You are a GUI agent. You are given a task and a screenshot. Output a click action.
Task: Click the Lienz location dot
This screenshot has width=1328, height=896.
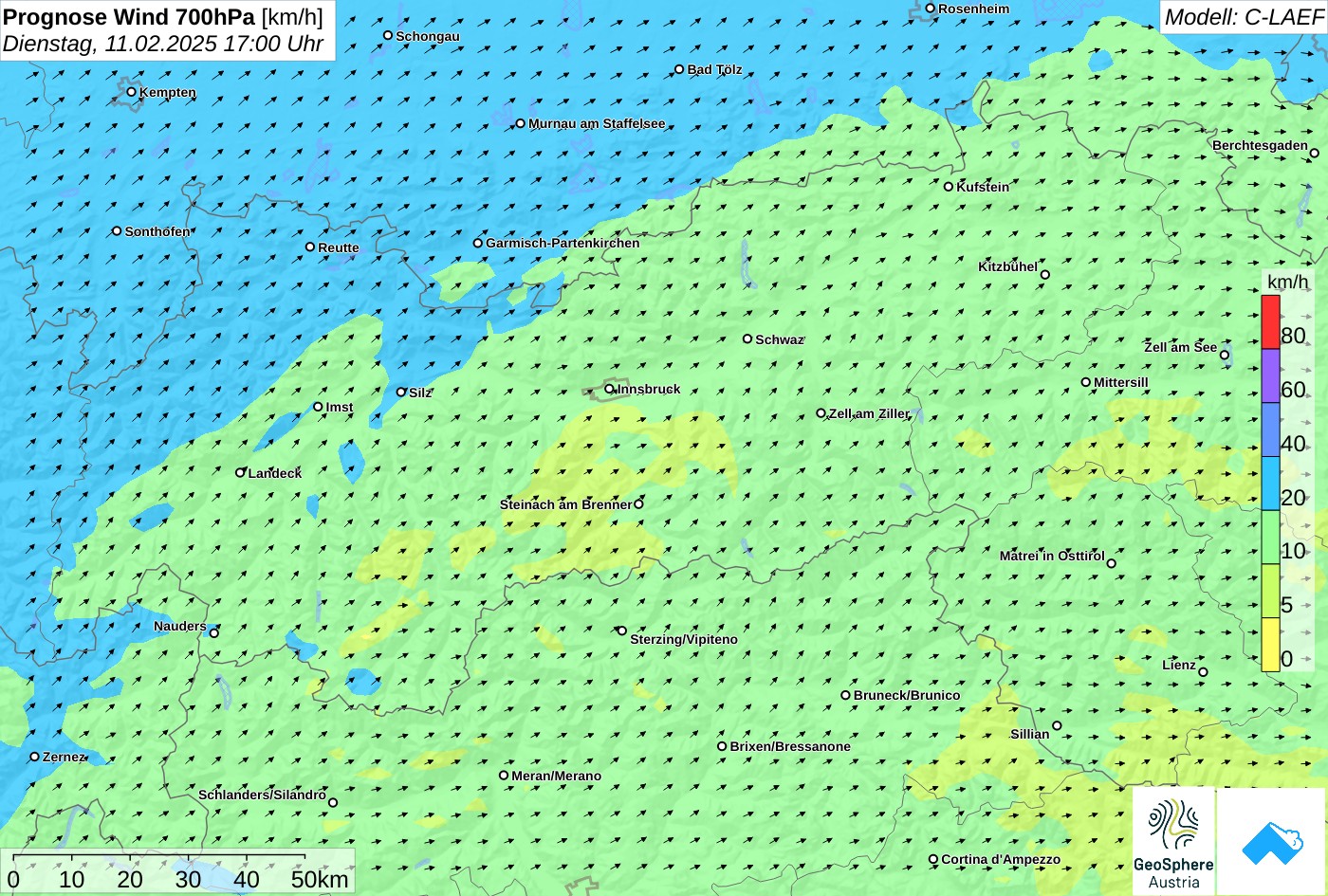[1203, 672]
